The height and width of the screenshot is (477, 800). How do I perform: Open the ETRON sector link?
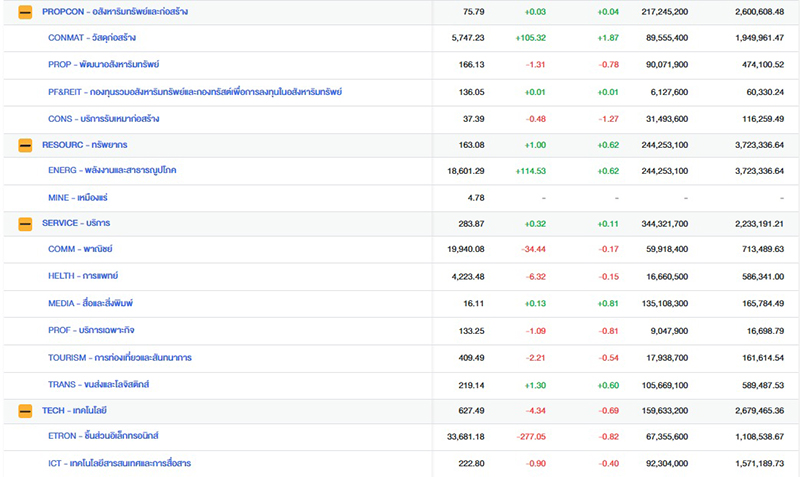click(103, 436)
